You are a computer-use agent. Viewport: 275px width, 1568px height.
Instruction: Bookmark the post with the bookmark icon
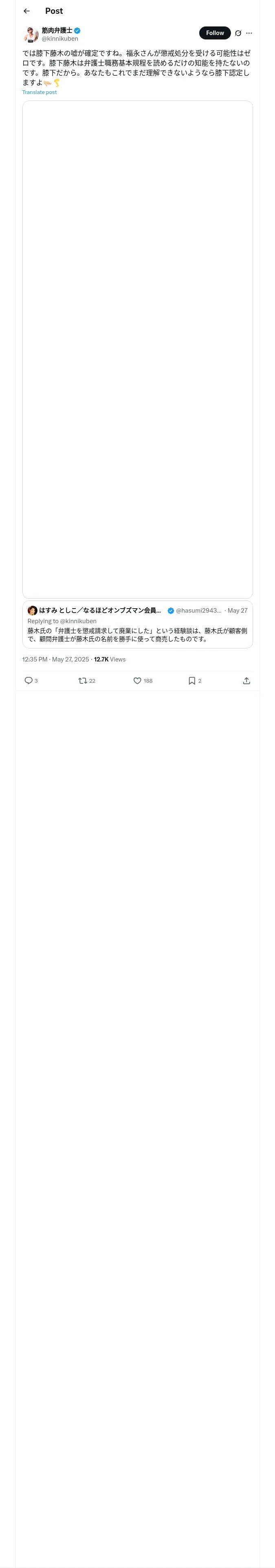pyautogui.click(x=191, y=681)
